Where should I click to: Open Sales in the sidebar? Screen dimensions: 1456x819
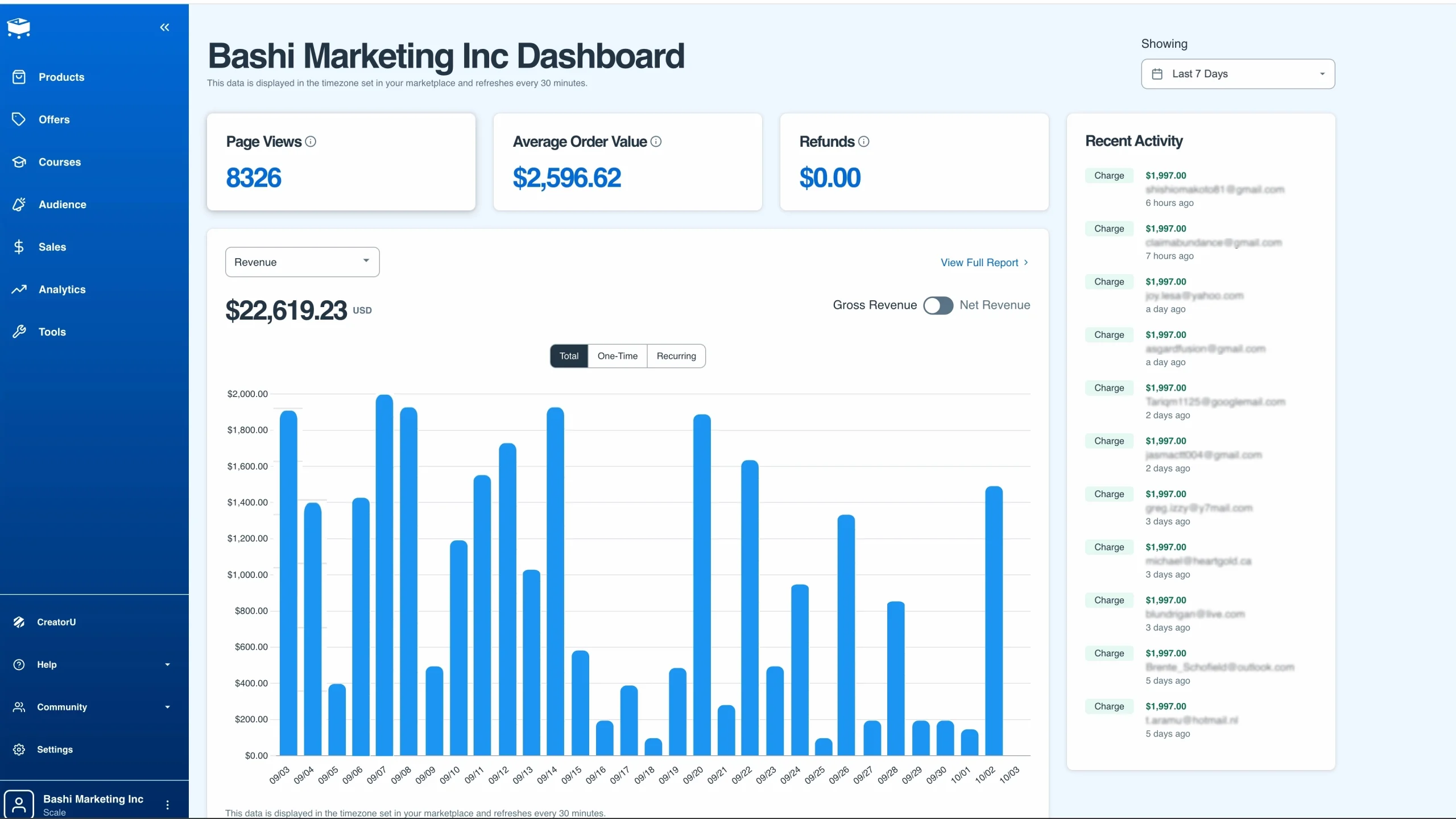pos(52,247)
